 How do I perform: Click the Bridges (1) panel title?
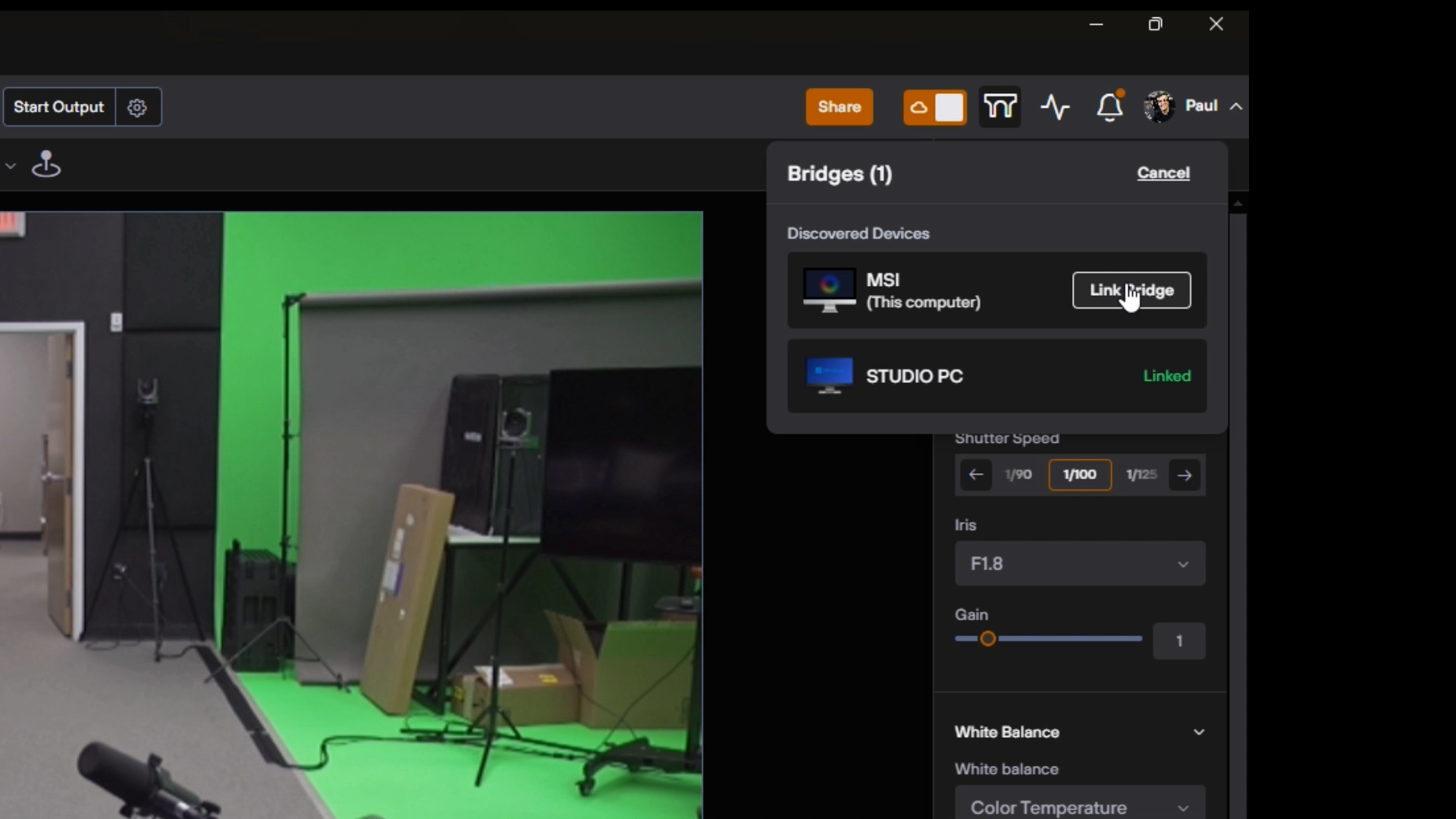[x=839, y=174]
